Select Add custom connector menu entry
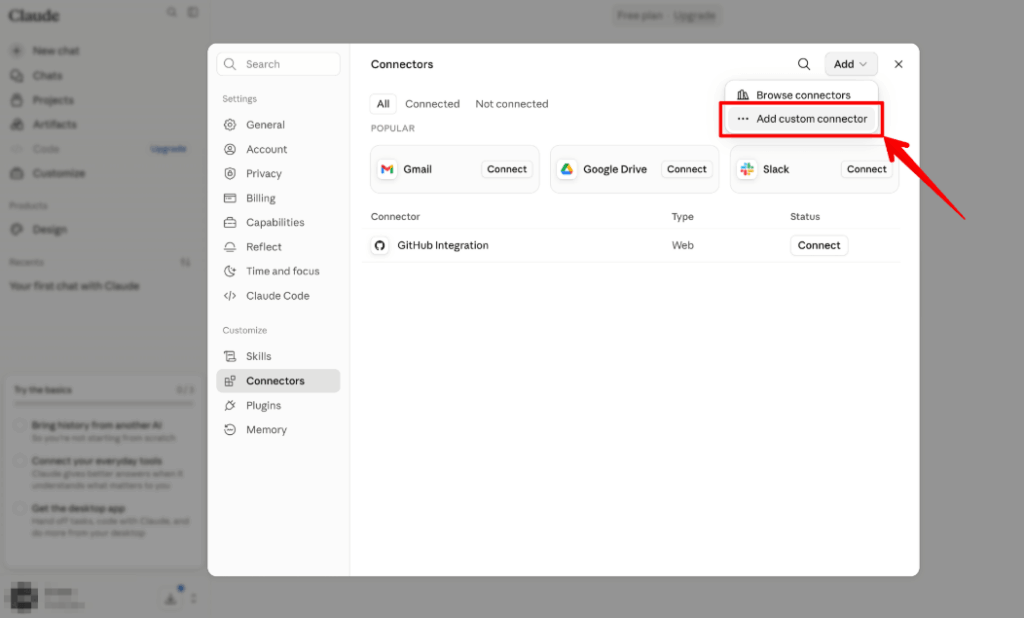 [802, 119]
